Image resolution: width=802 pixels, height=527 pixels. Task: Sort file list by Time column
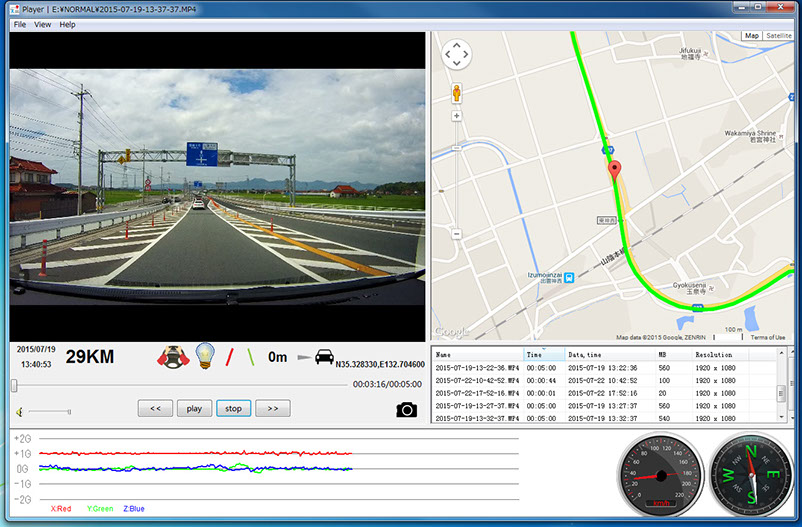click(545, 355)
